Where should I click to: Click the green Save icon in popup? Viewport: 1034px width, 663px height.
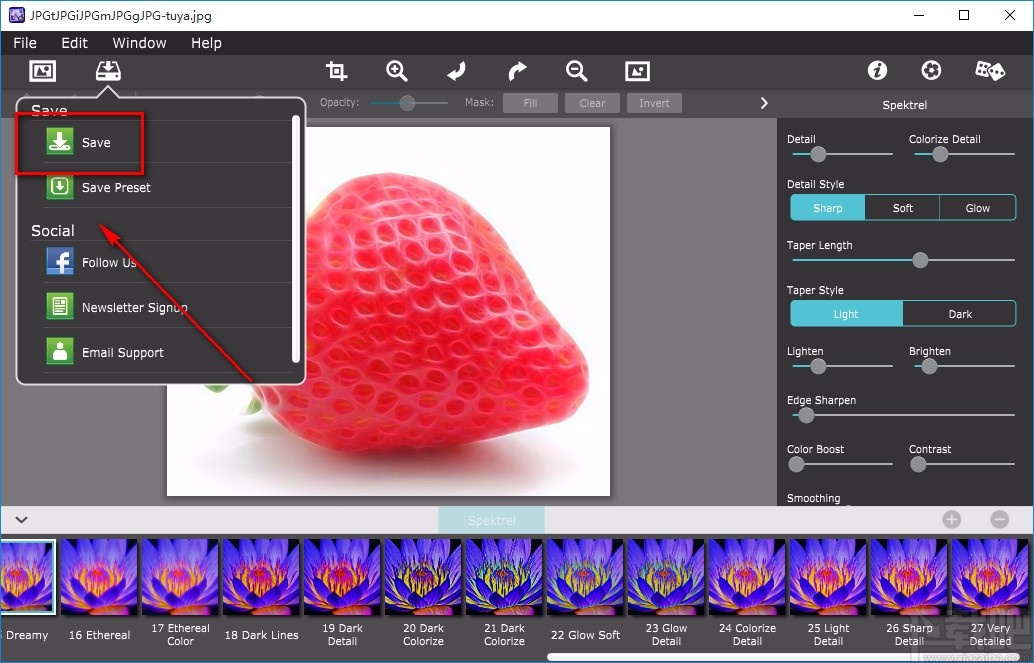pyautogui.click(x=60, y=141)
